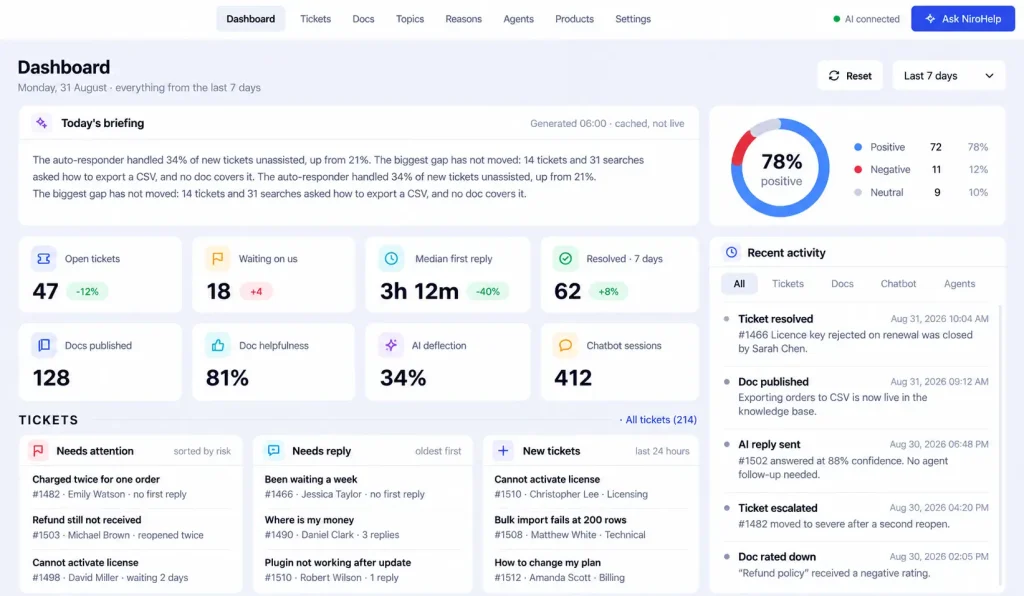Image resolution: width=1024 pixels, height=596 pixels.
Task: Click the -12% badge on Open tickets
Action: [87, 291]
